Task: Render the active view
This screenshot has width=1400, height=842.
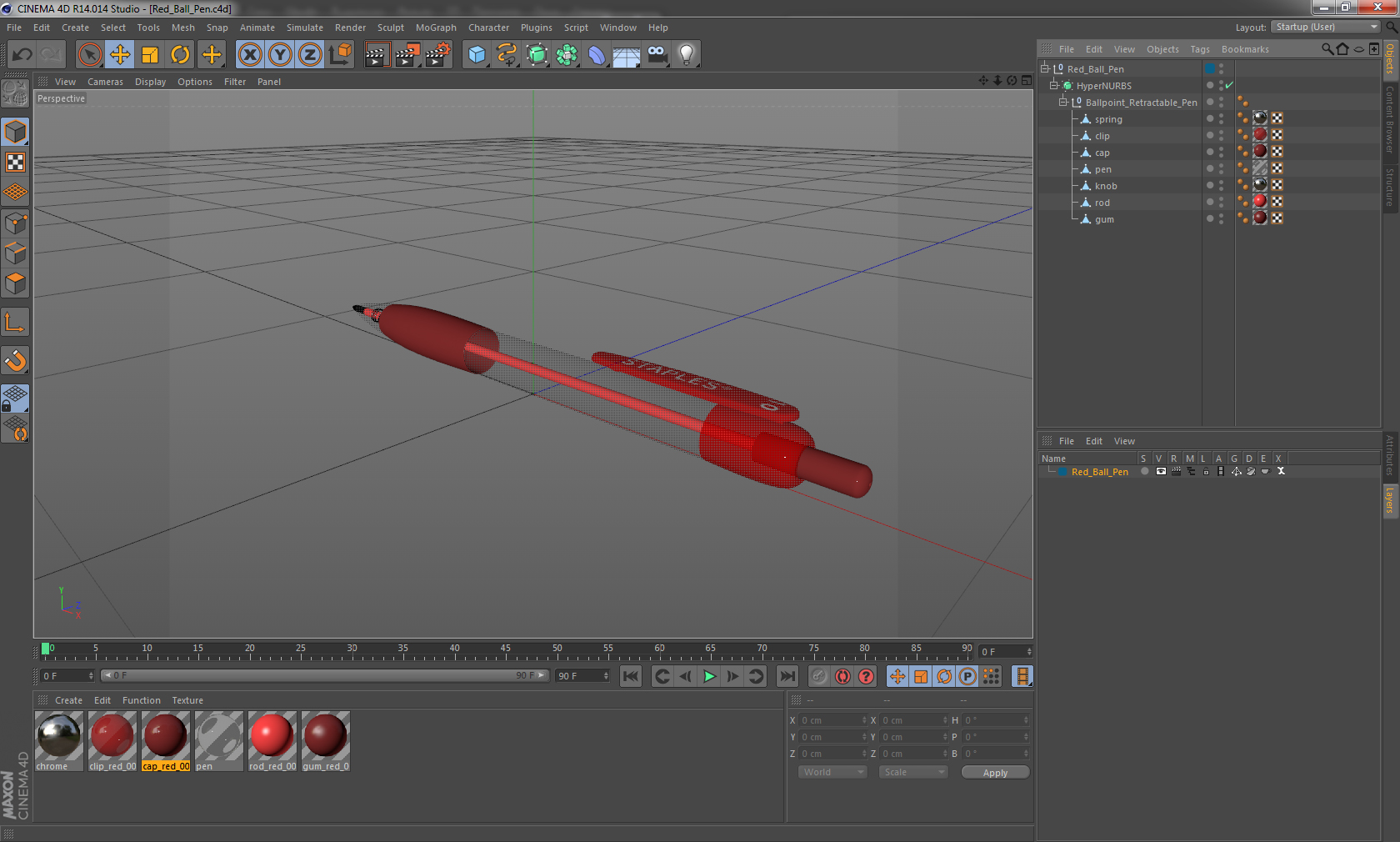Action: (x=377, y=55)
